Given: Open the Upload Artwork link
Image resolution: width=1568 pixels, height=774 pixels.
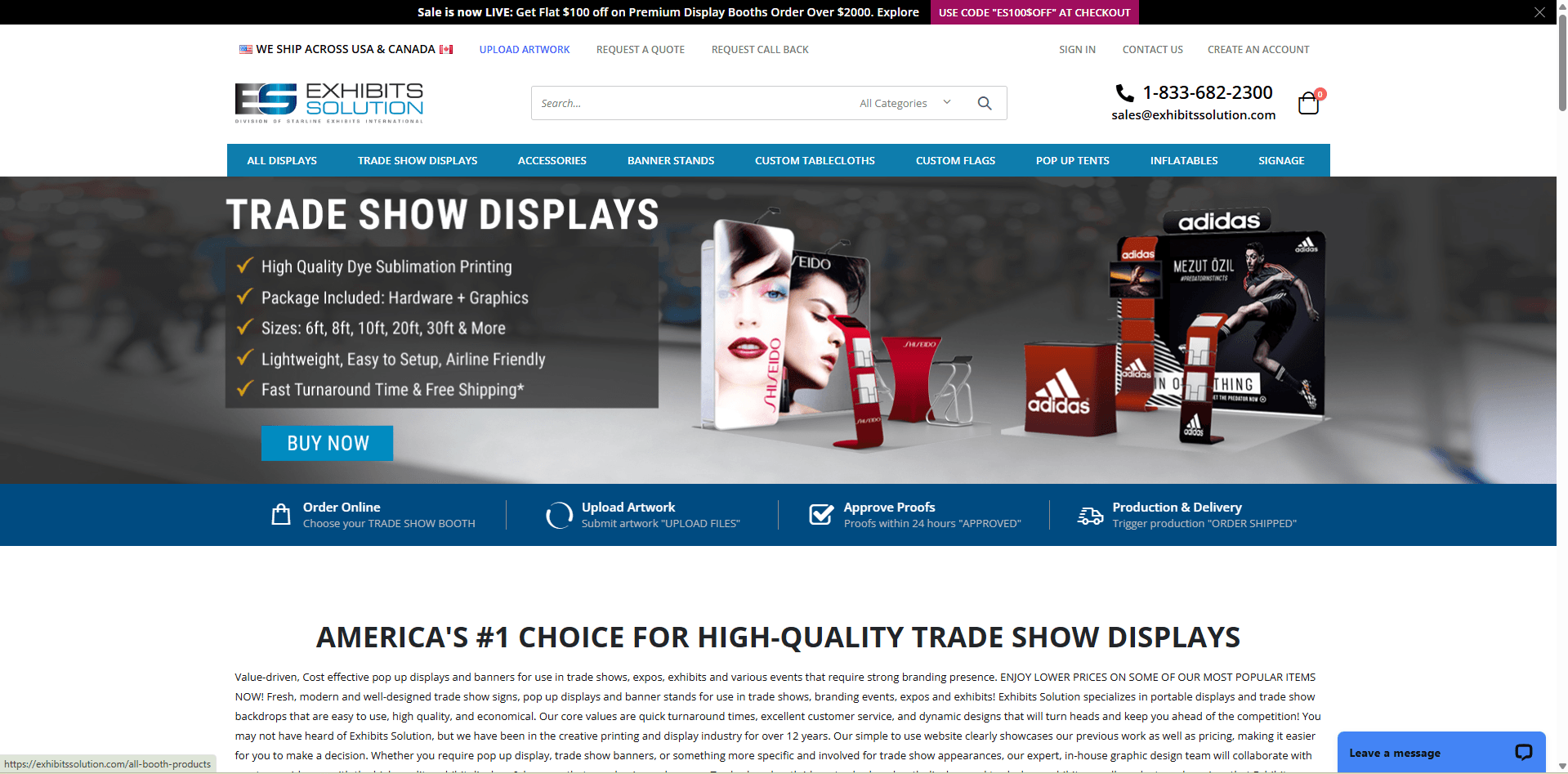Looking at the screenshot, I should 525,50.
